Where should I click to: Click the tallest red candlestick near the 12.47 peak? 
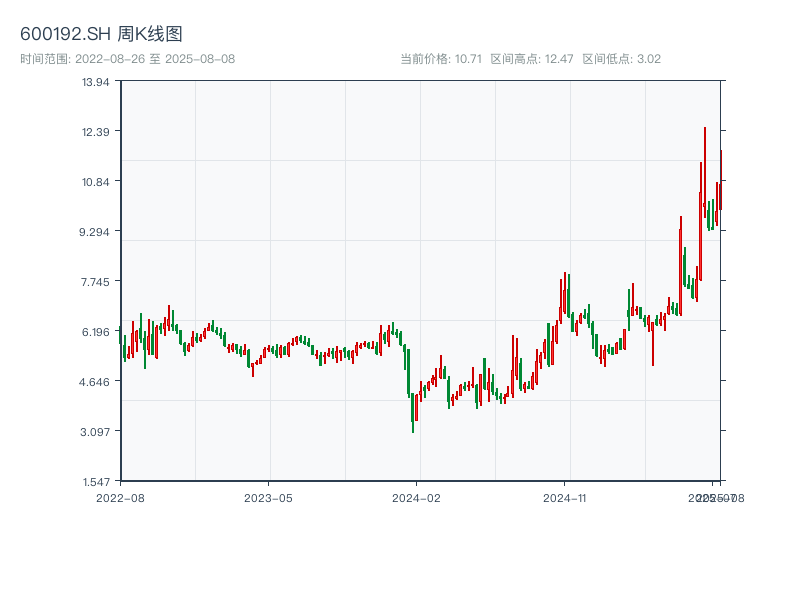[x=705, y=172]
